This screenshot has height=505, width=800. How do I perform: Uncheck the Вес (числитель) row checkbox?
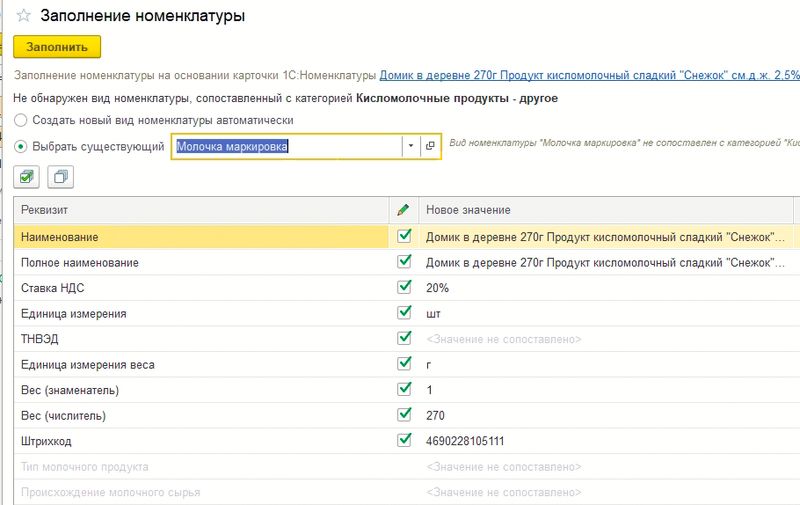(x=404, y=414)
